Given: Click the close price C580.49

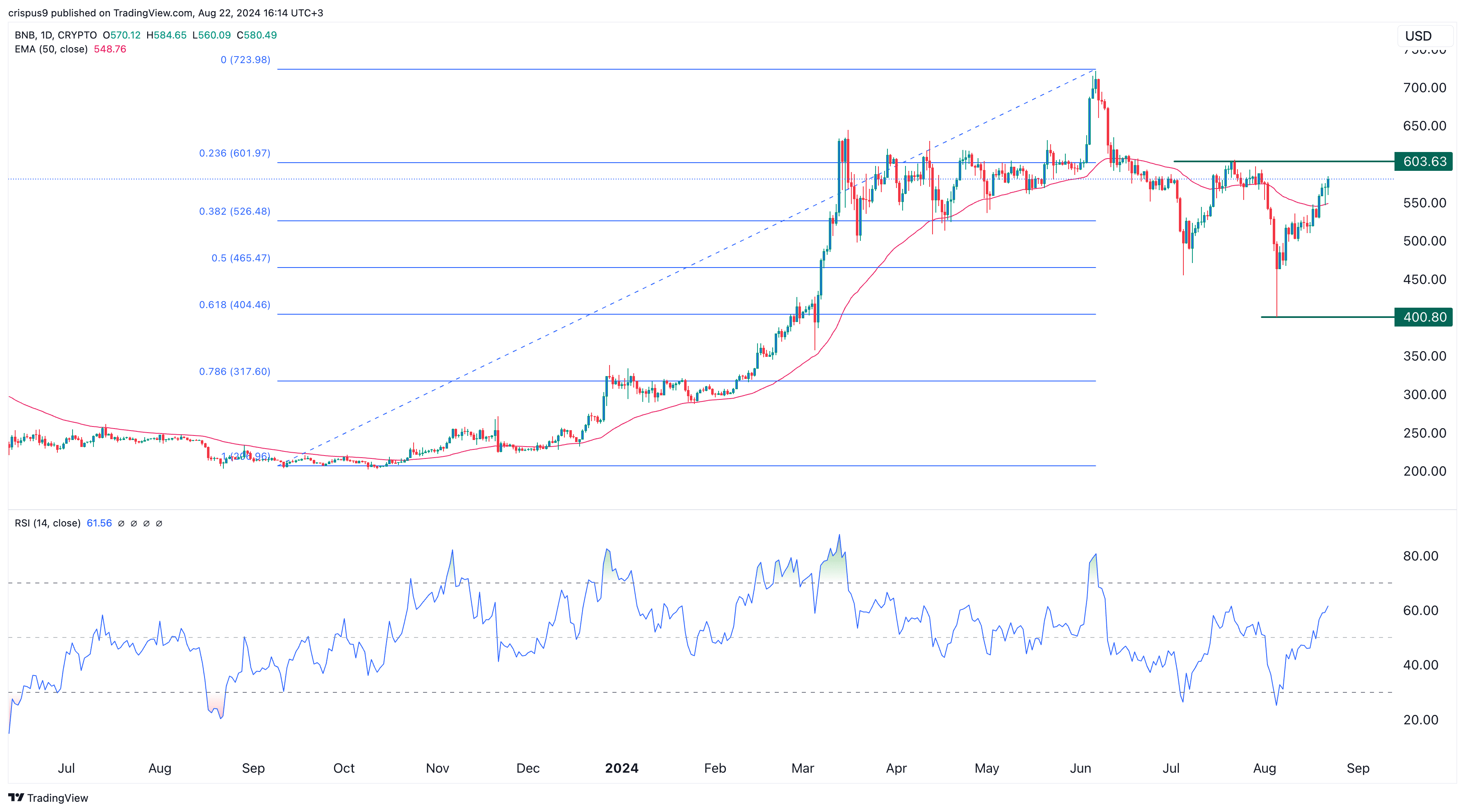Looking at the screenshot, I should (257, 35).
